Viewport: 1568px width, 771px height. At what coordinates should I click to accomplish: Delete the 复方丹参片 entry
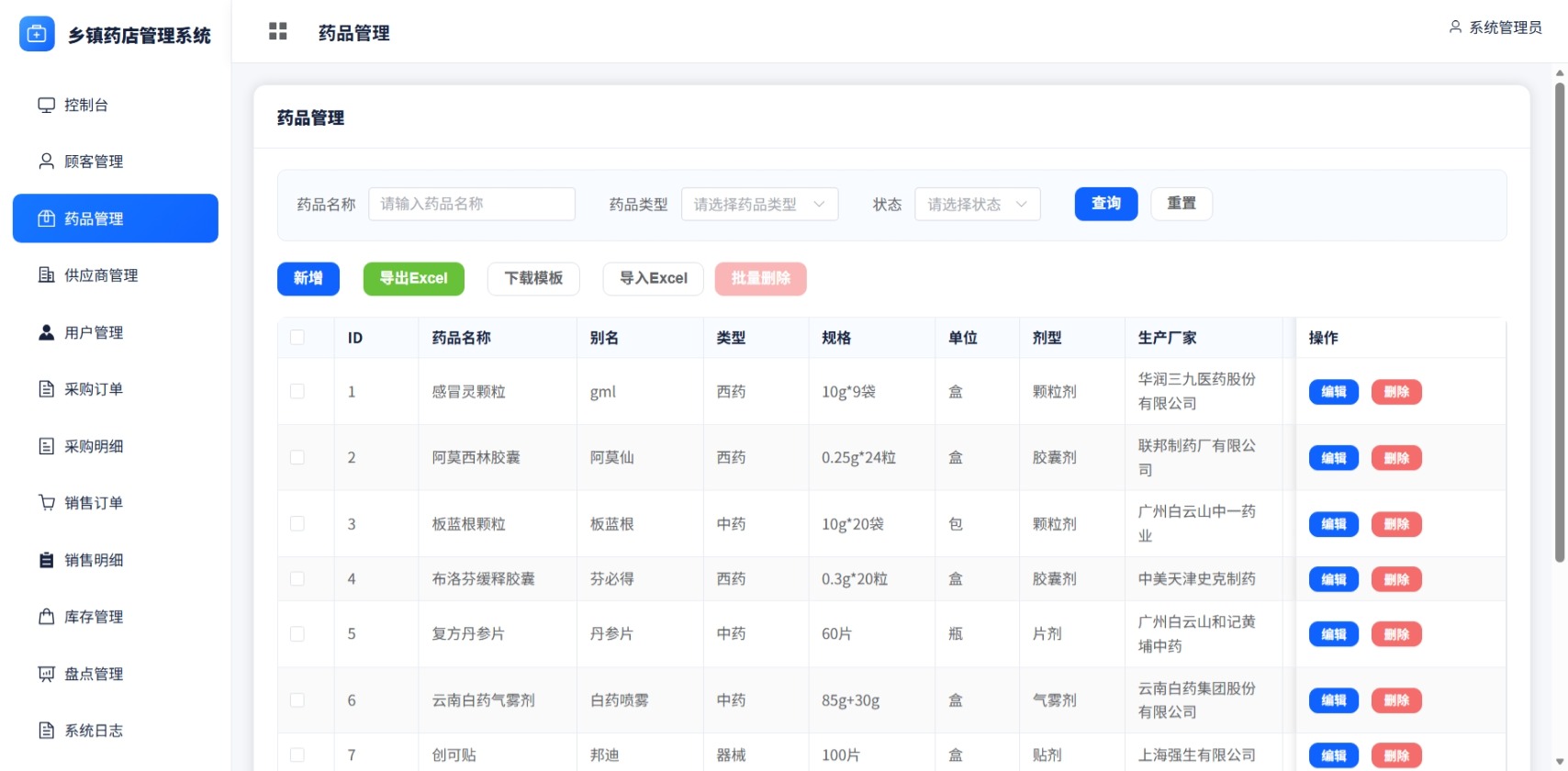pos(1396,634)
